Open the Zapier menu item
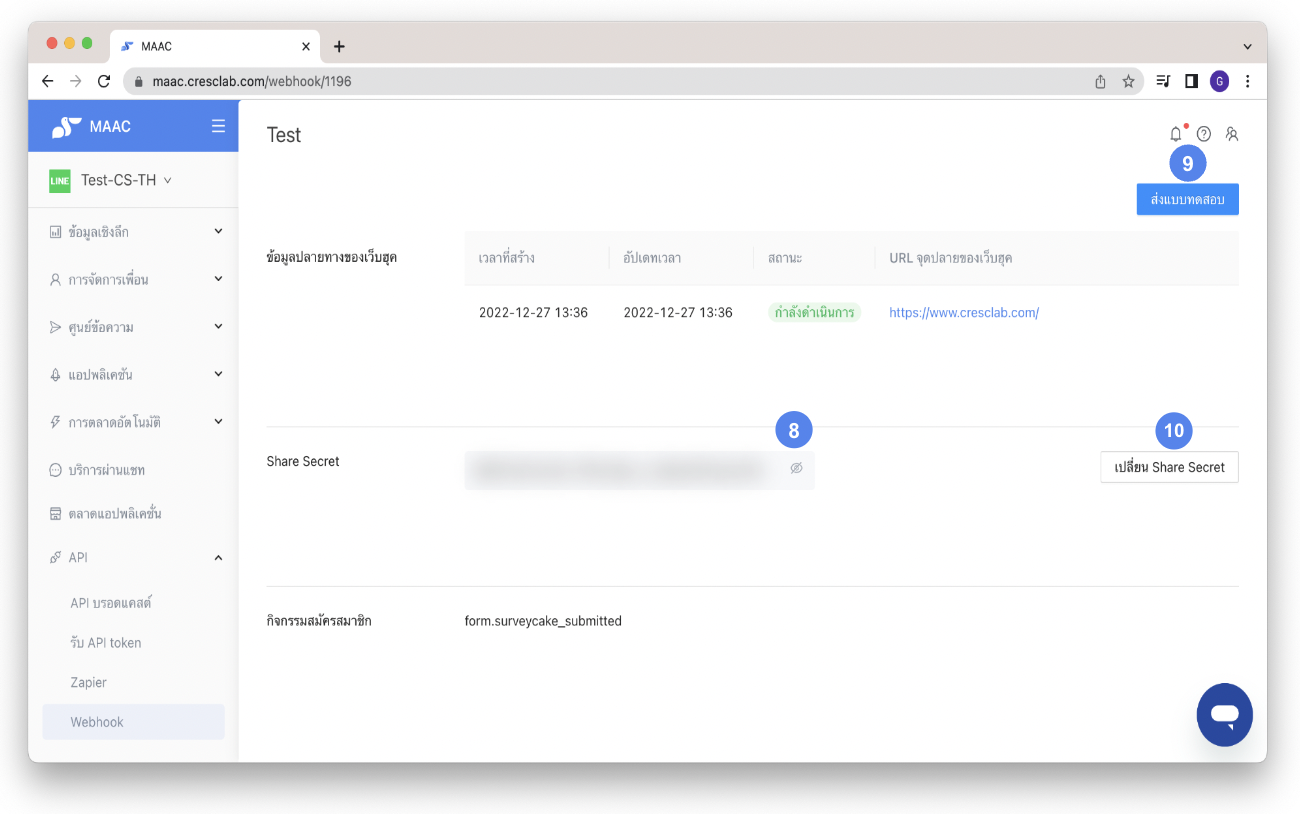This screenshot has height=814, width=1300. tap(88, 682)
